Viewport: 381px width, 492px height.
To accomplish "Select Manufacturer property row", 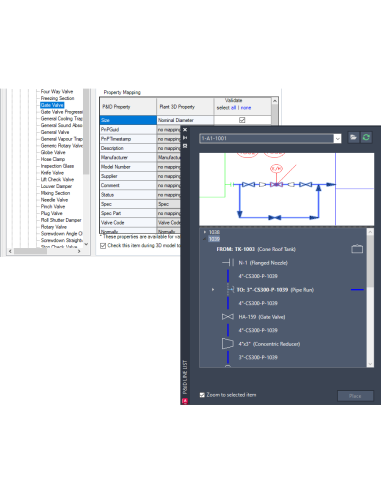I will pyautogui.click(x=128, y=157).
